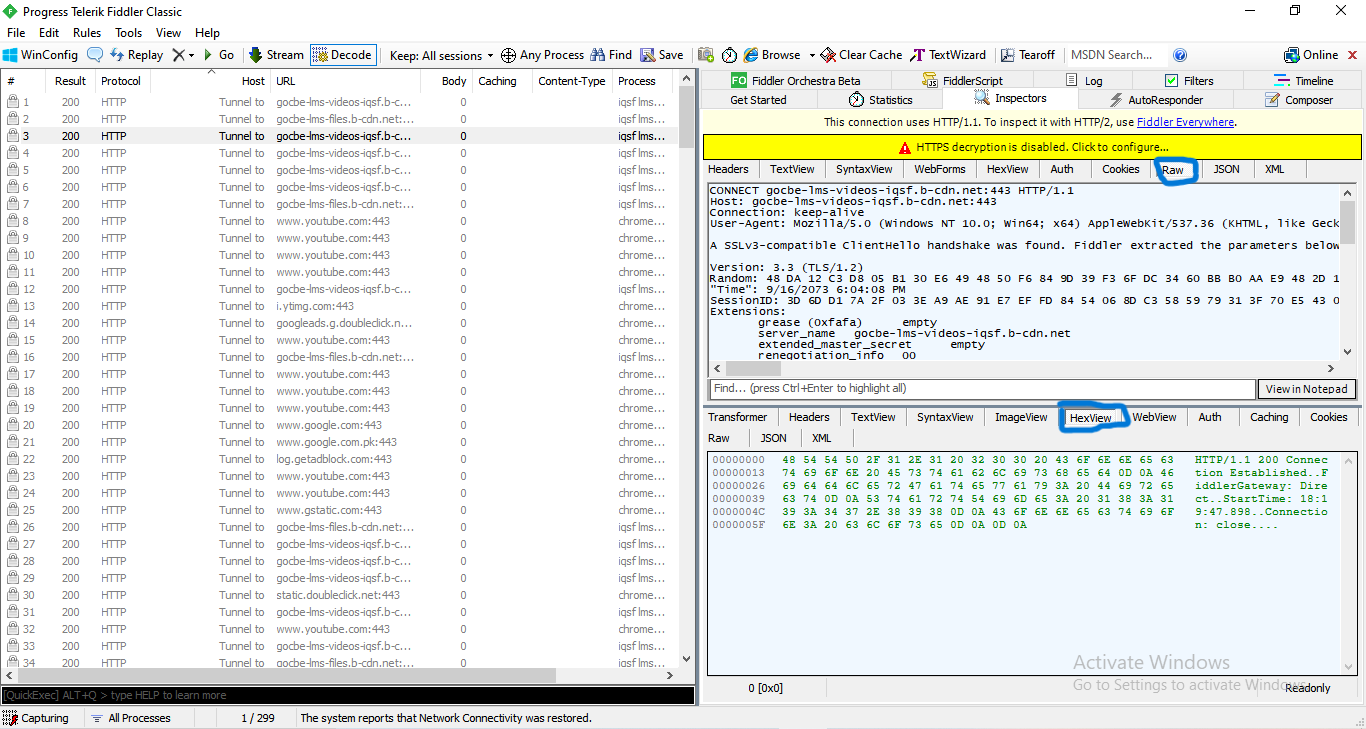
Task: Open the Log tab
Action: [x=1084, y=81]
